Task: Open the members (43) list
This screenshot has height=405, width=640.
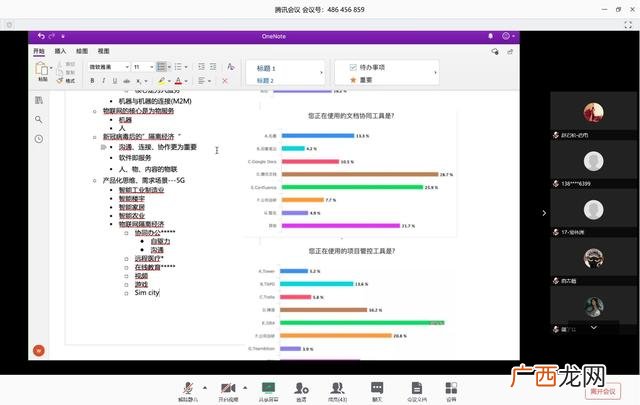Action: [x=338, y=392]
